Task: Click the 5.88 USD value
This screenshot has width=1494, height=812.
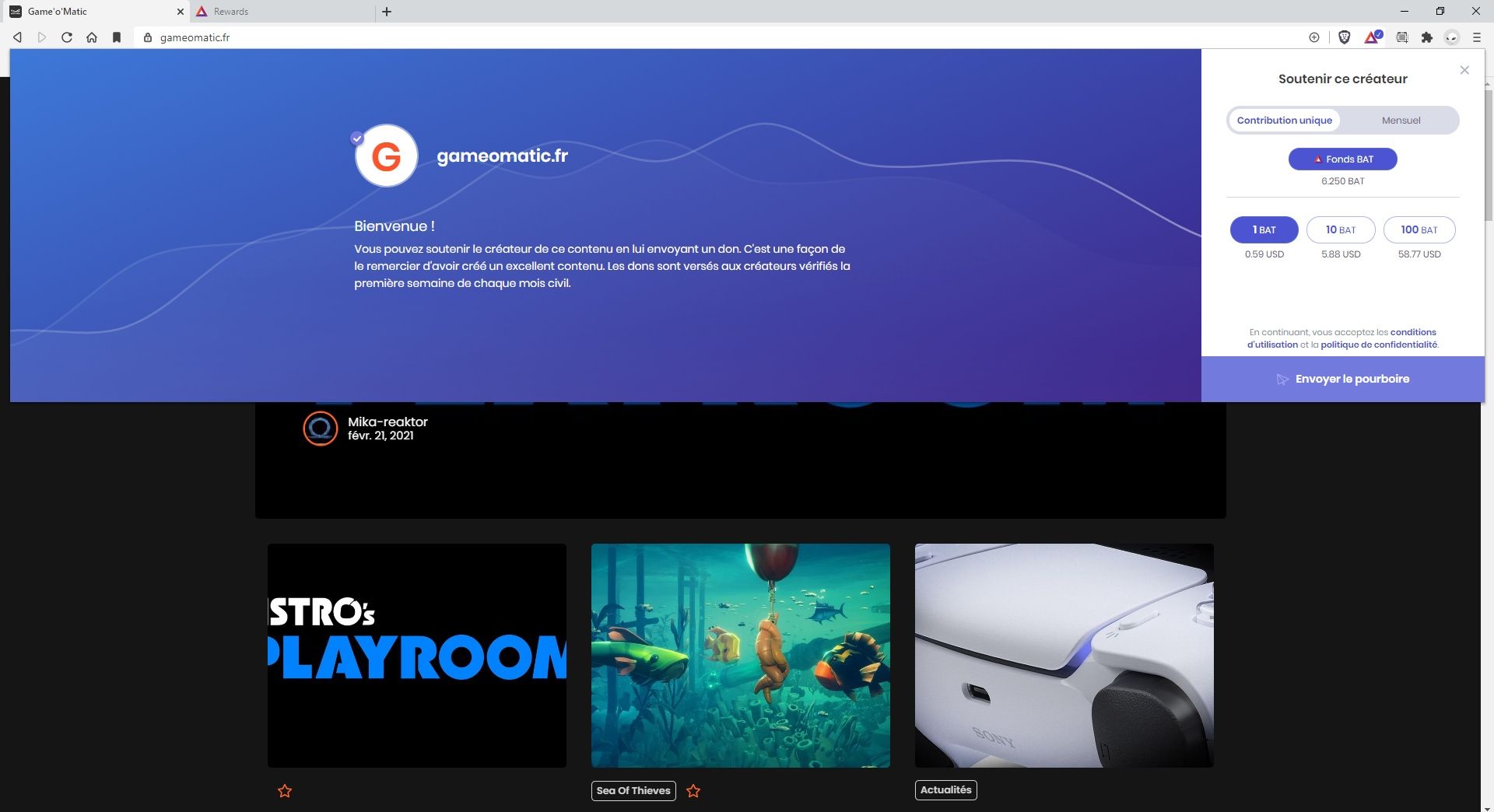Action: (x=1341, y=254)
